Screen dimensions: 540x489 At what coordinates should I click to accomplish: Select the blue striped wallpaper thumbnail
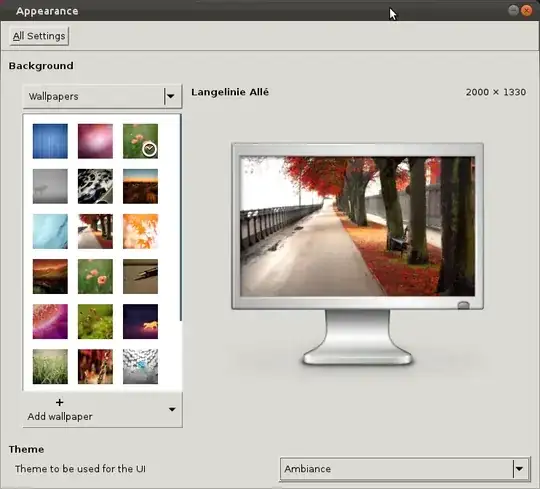click(x=50, y=141)
